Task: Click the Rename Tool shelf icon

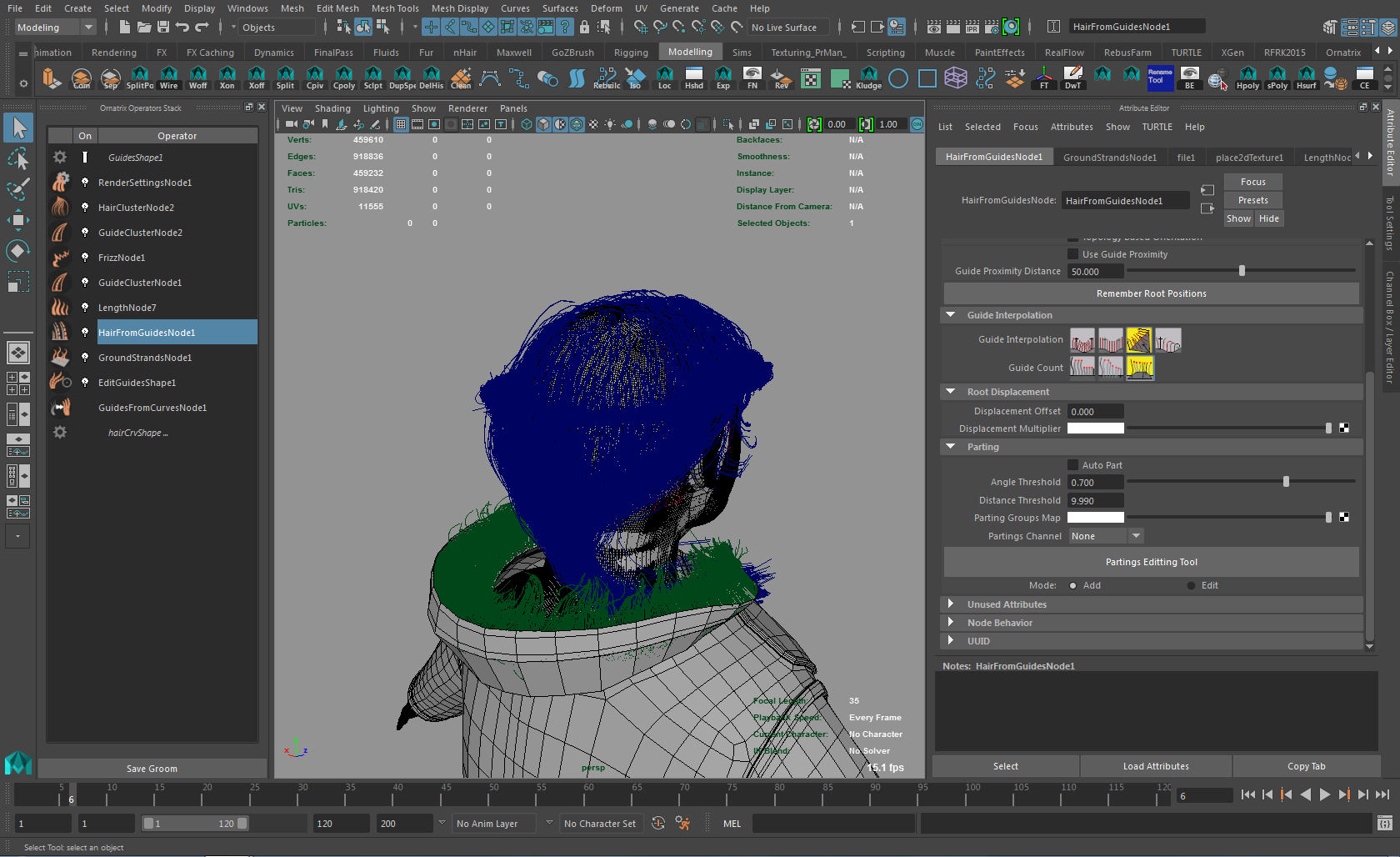Action: click(x=1160, y=78)
